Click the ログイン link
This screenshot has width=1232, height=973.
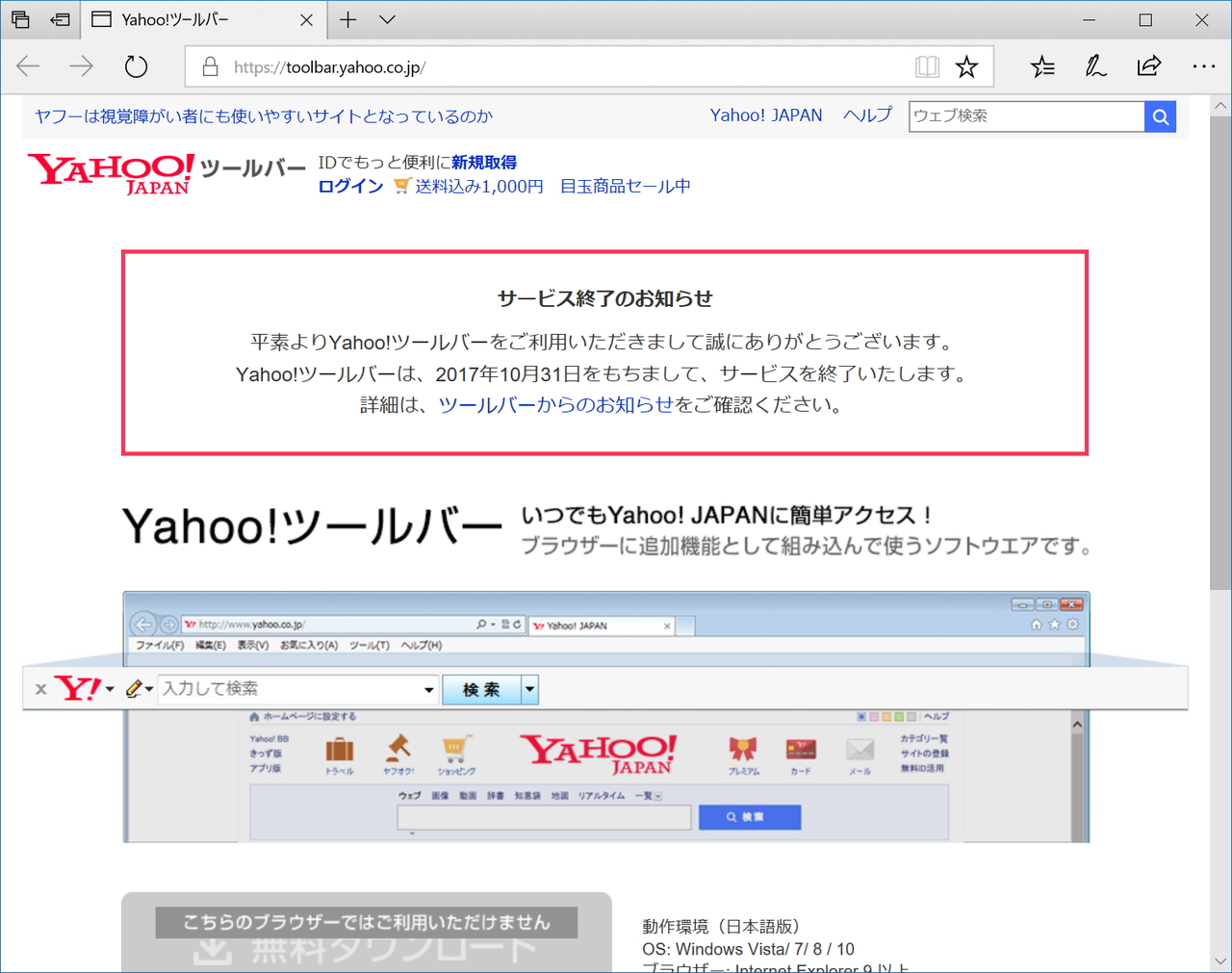pyautogui.click(x=349, y=186)
